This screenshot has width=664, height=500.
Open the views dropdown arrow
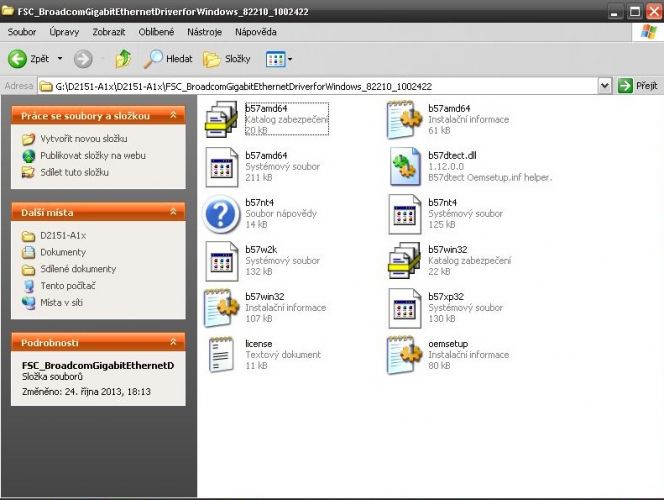click(290, 59)
